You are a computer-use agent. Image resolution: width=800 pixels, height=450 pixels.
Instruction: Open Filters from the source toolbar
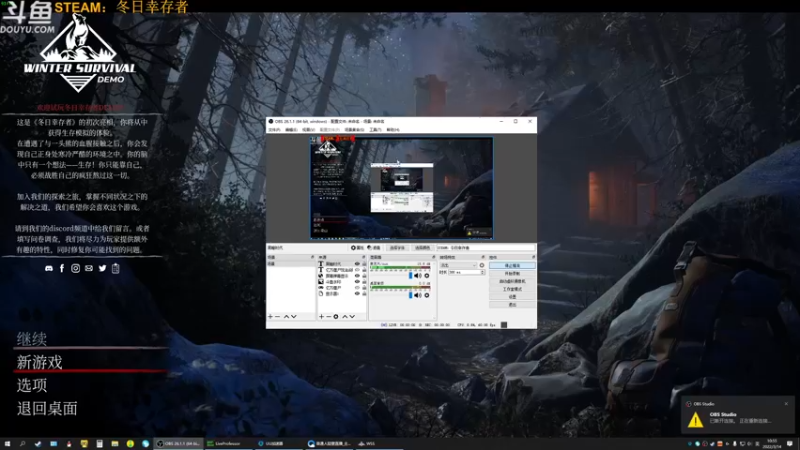(374, 248)
